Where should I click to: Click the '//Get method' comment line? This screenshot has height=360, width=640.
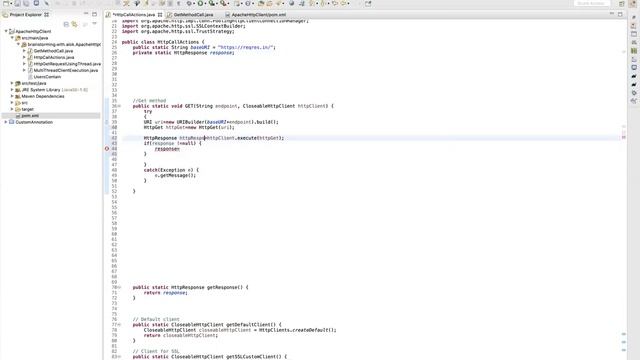click(x=149, y=101)
